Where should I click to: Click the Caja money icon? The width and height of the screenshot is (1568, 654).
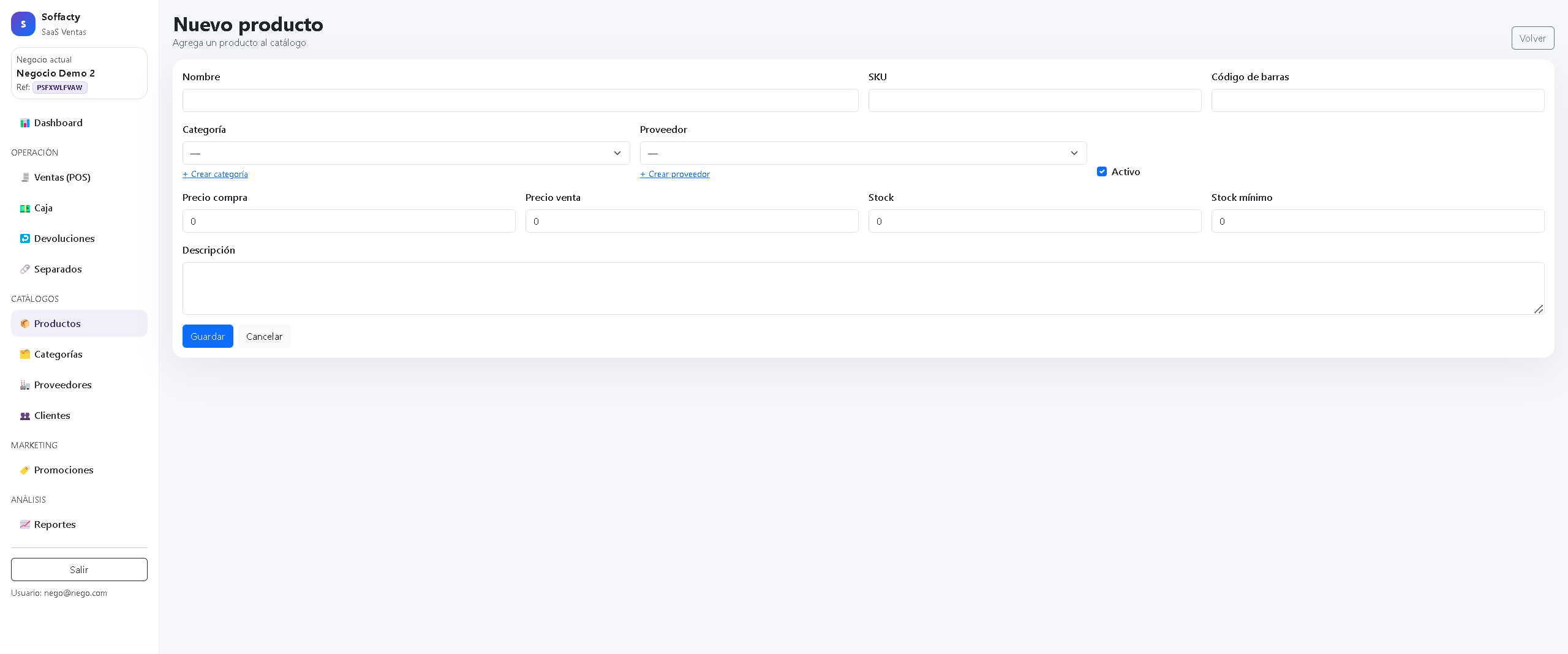[x=24, y=208]
